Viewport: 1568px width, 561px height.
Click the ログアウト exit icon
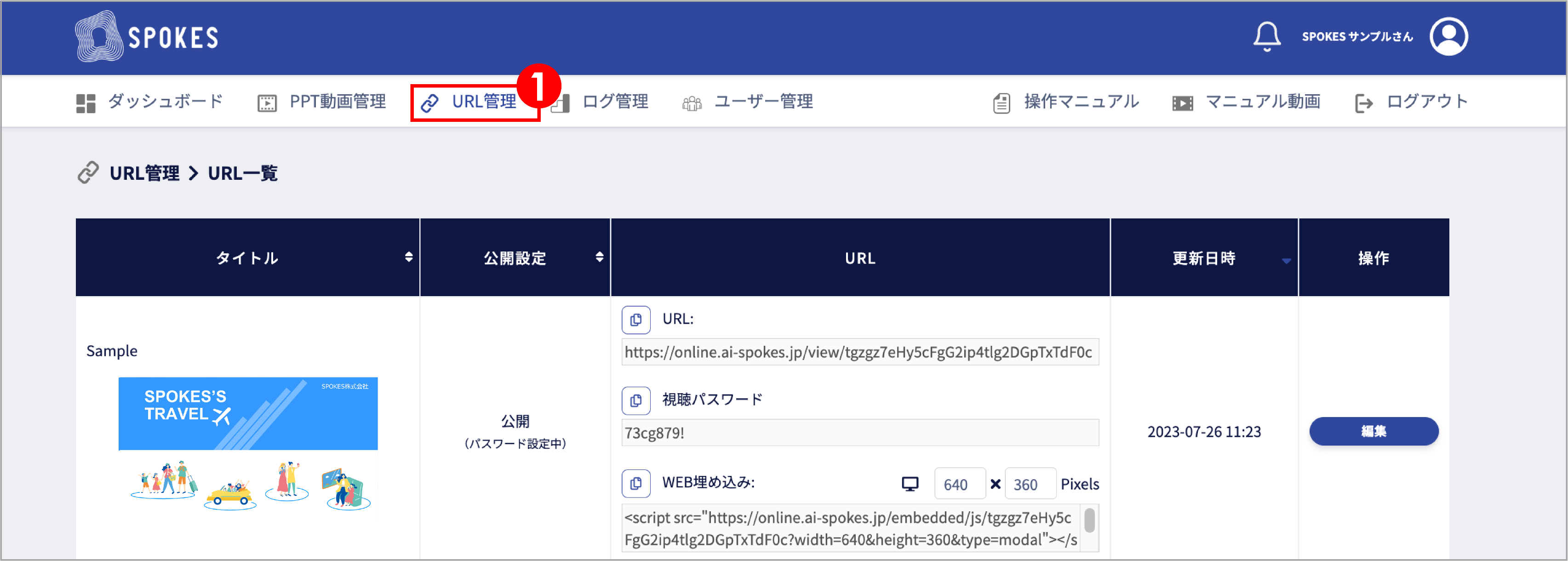tap(1363, 103)
